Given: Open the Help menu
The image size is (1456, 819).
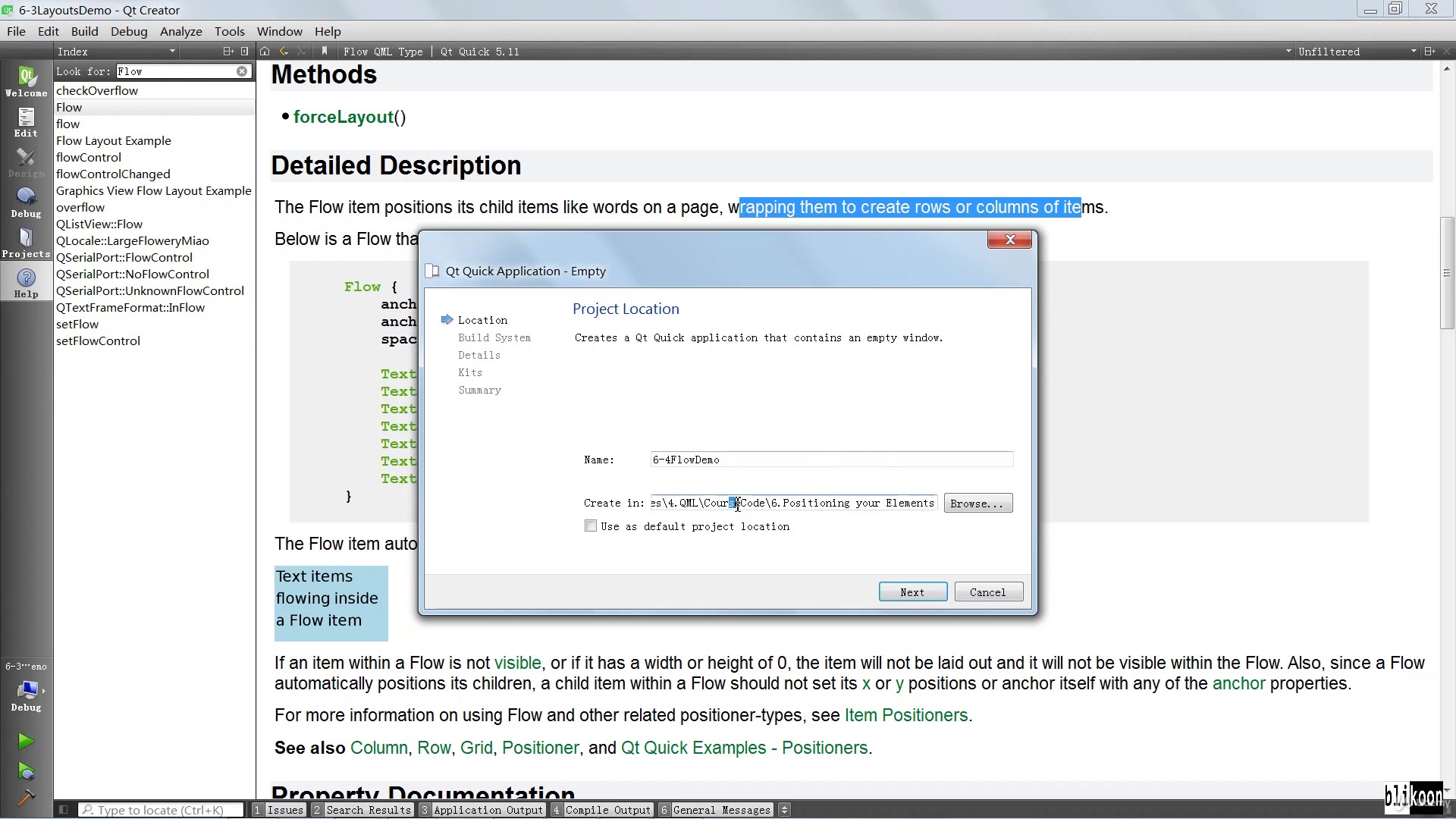Looking at the screenshot, I should pyautogui.click(x=328, y=31).
